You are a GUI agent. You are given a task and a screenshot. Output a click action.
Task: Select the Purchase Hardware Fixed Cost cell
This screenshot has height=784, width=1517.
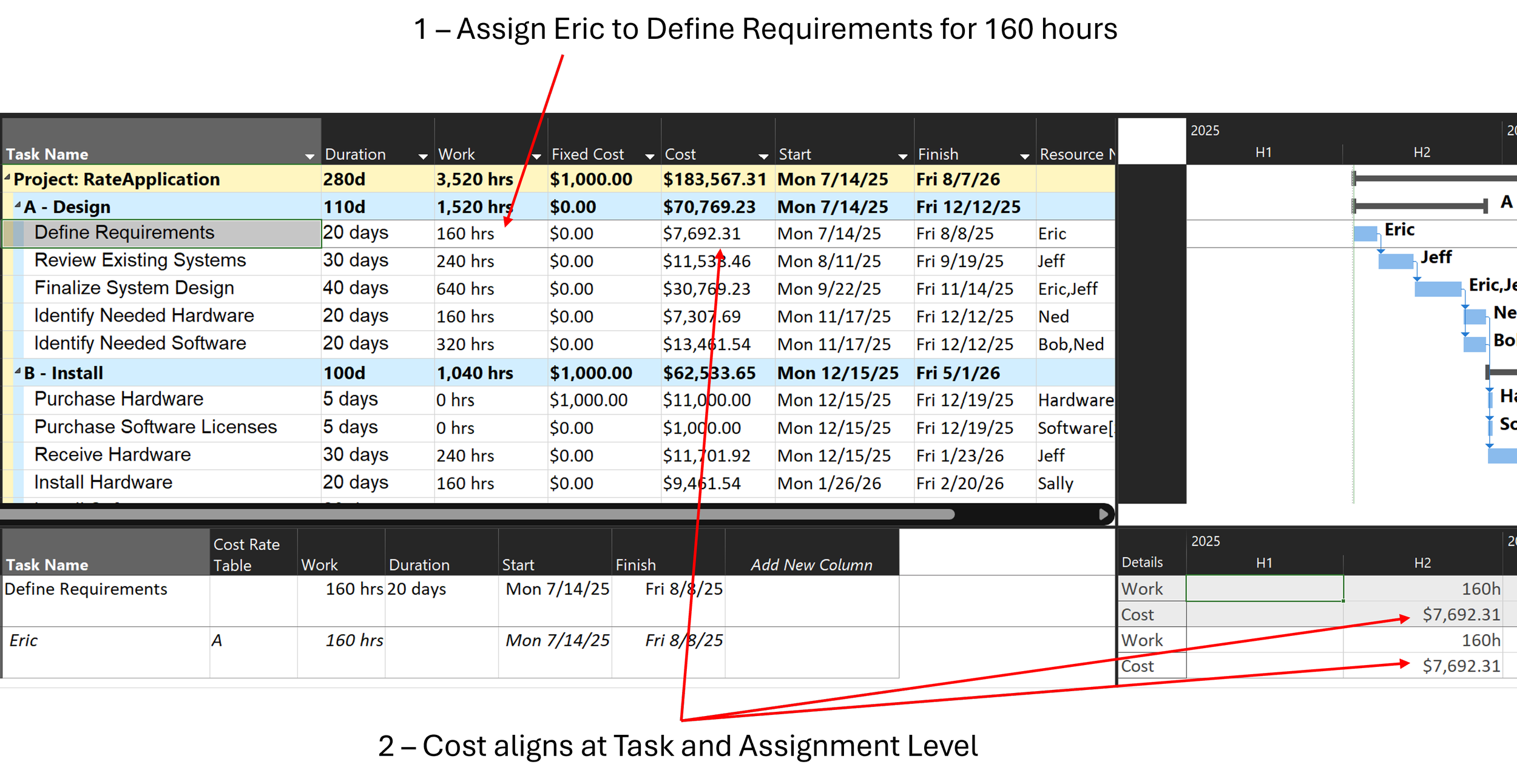pyautogui.click(x=587, y=400)
